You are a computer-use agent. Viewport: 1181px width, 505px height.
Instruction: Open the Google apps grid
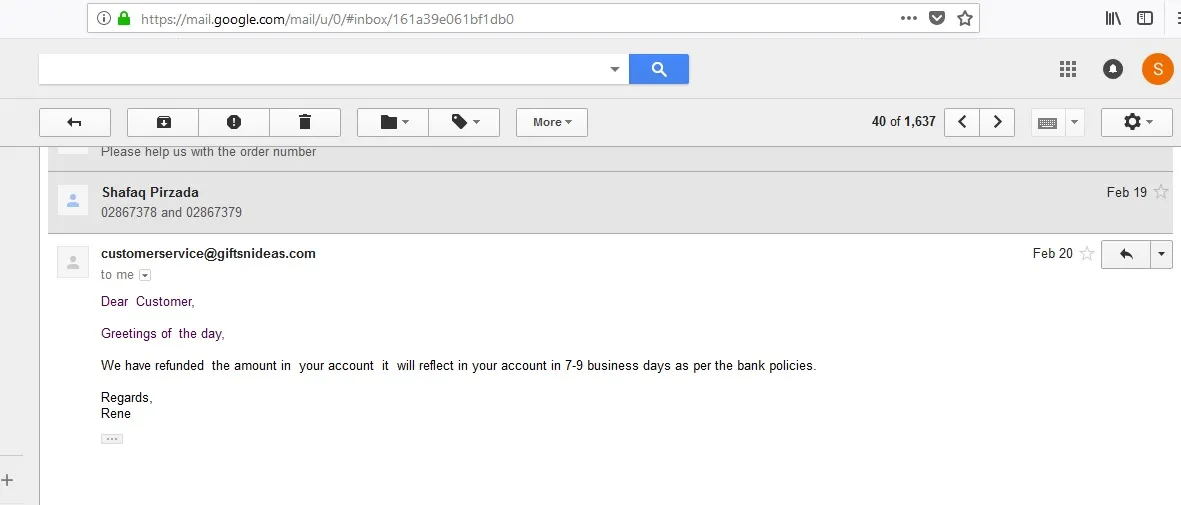[x=1068, y=69]
